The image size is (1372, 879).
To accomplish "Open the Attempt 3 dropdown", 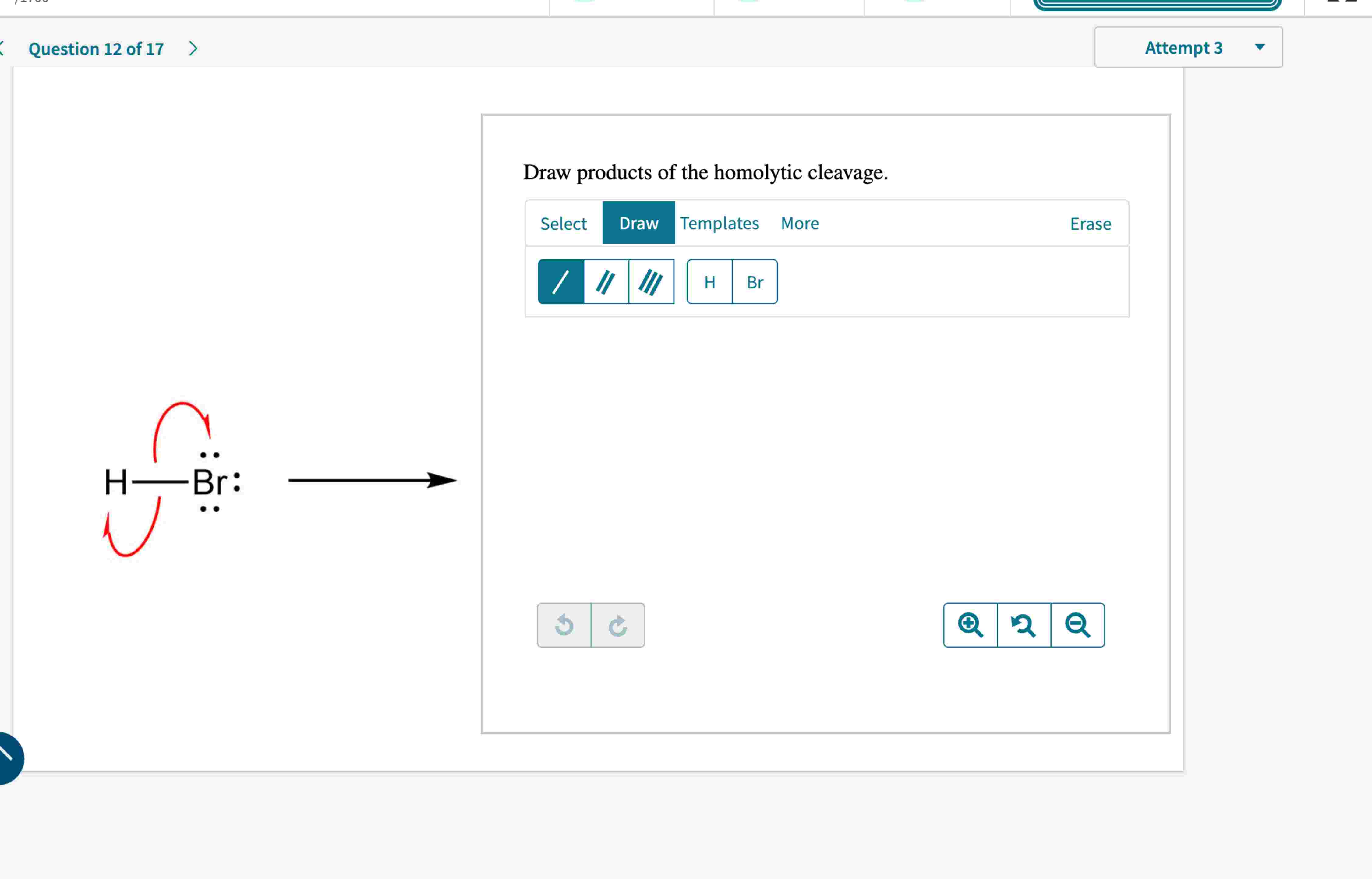I will point(1188,48).
